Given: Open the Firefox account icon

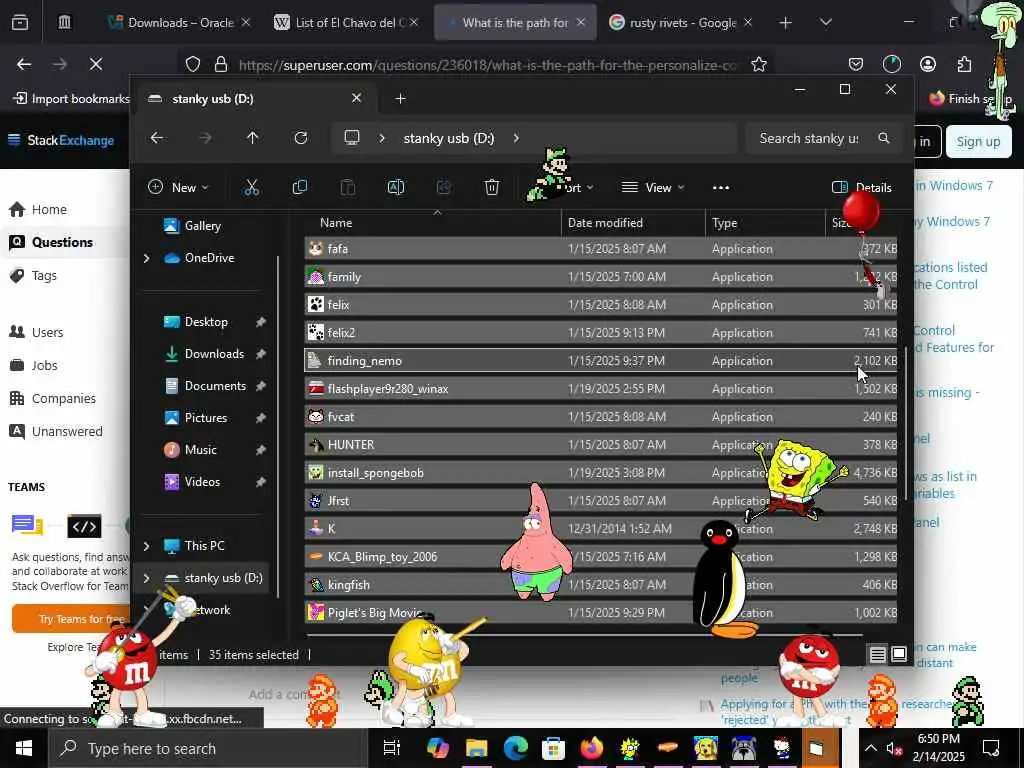Looking at the screenshot, I should point(928,64).
